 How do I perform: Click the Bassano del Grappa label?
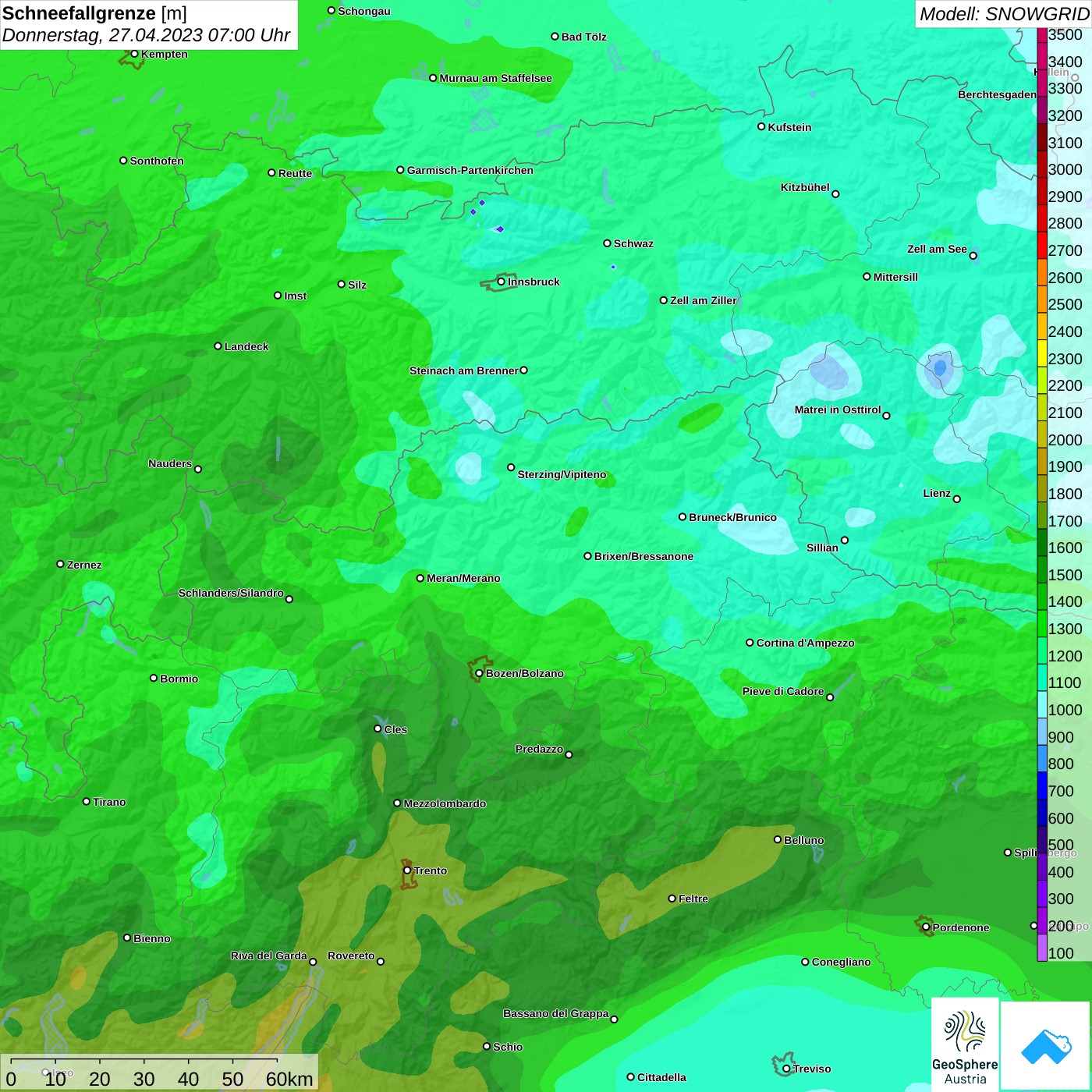[555, 1013]
